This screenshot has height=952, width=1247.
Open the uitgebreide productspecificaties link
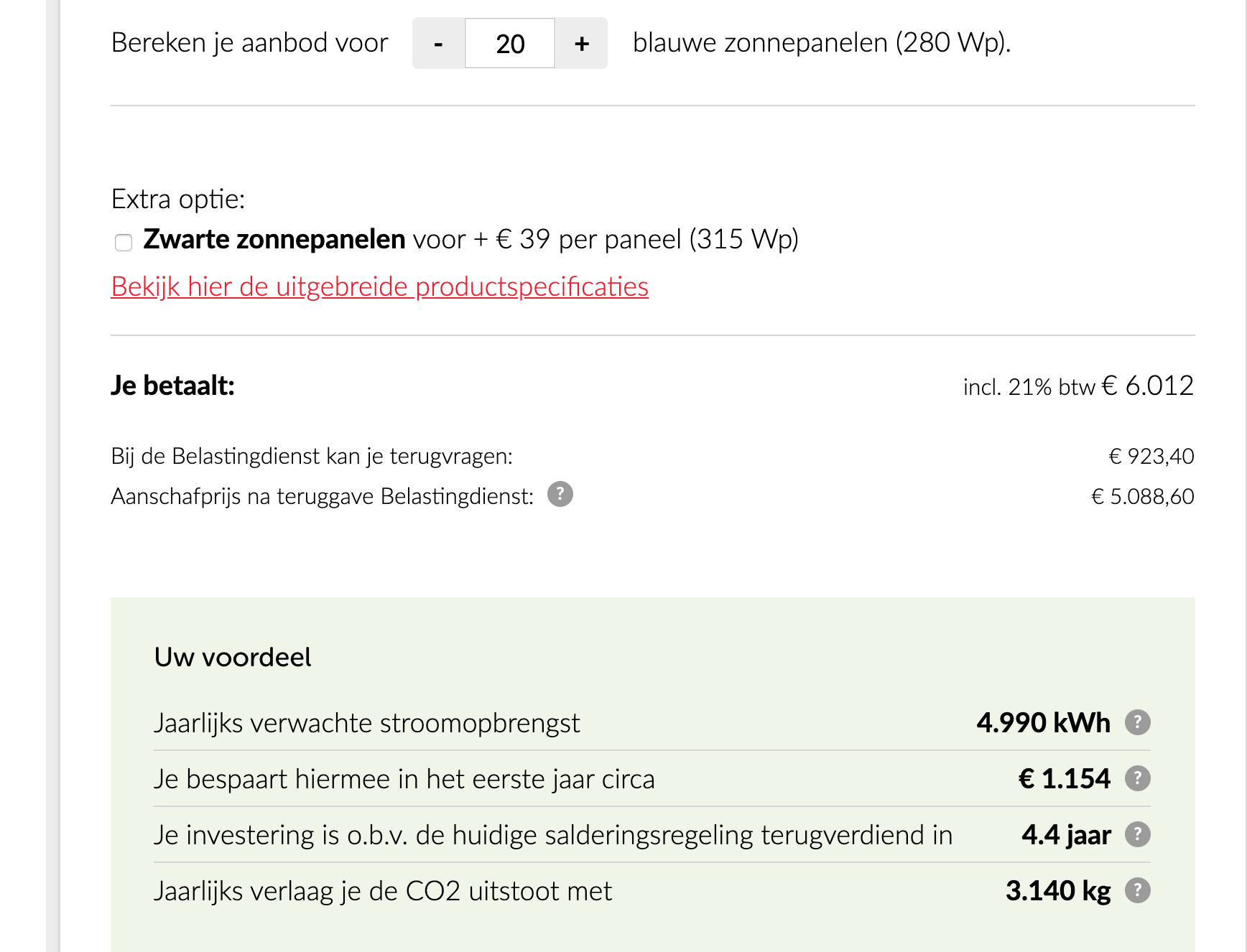[379, 286]
